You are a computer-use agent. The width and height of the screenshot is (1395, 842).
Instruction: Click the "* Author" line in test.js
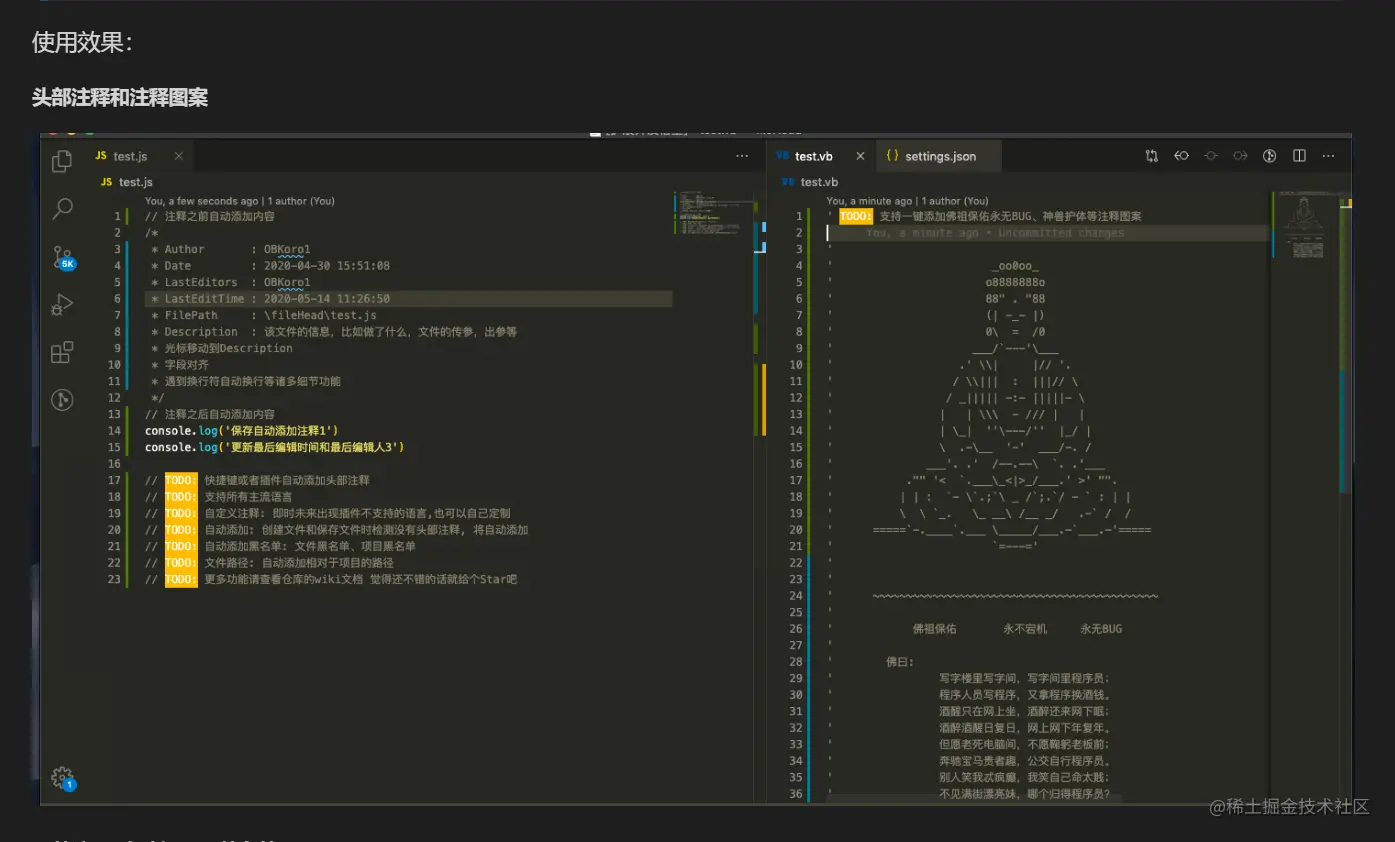pos(231,249)
